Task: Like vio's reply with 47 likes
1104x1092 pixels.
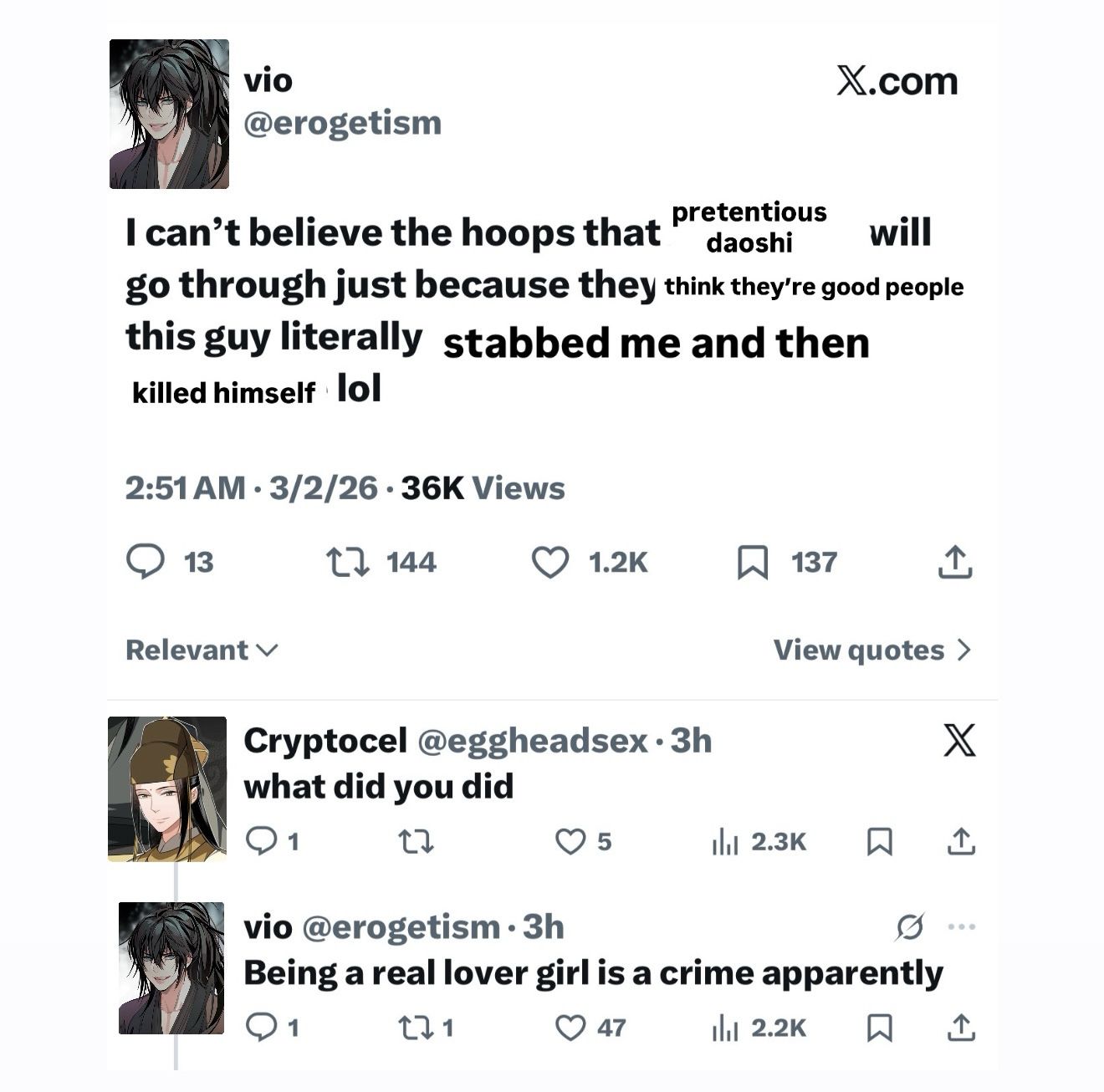Action: click(x=570, y=1028)
